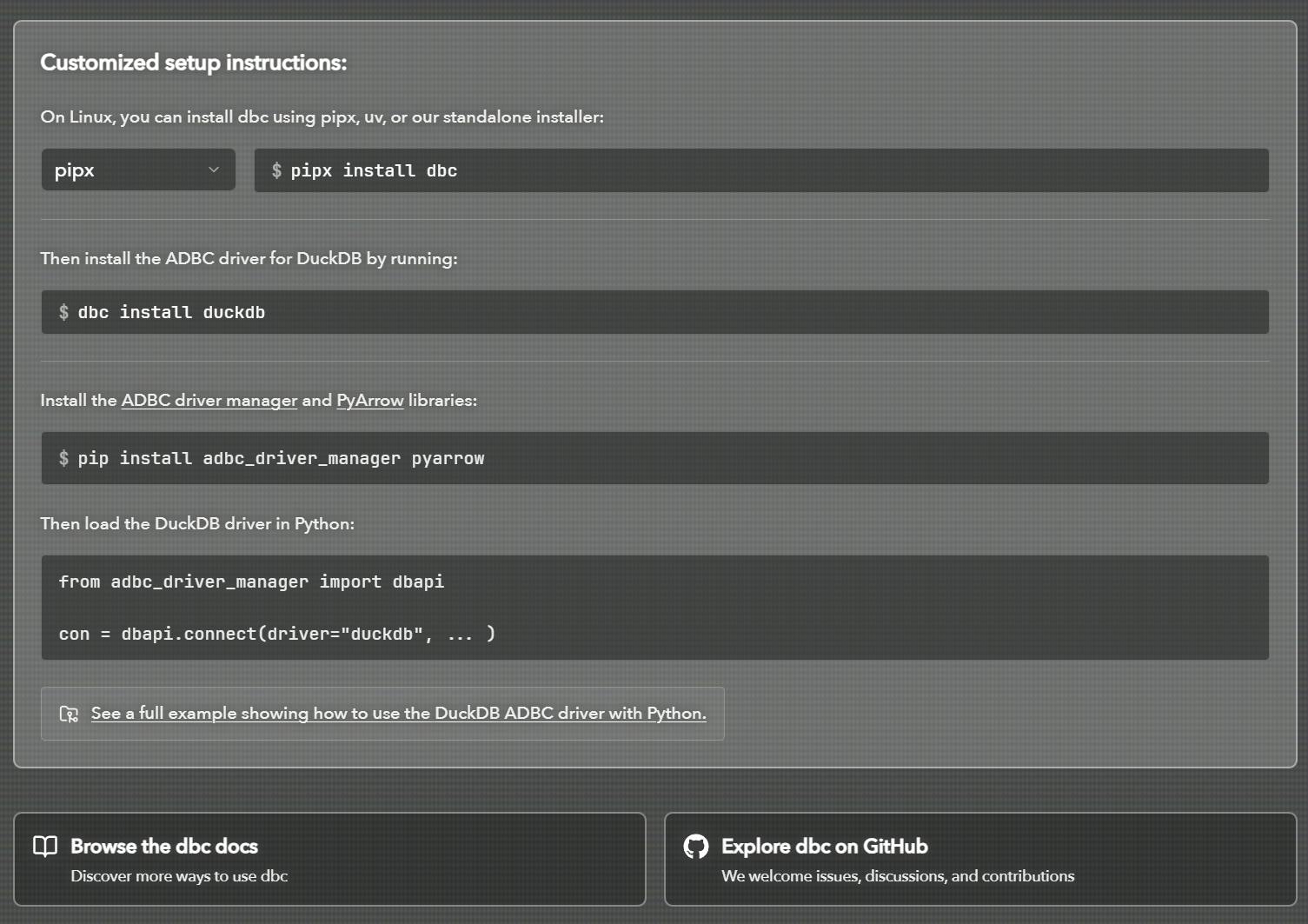Open the ADBC driver manager link

pos(209,400)
